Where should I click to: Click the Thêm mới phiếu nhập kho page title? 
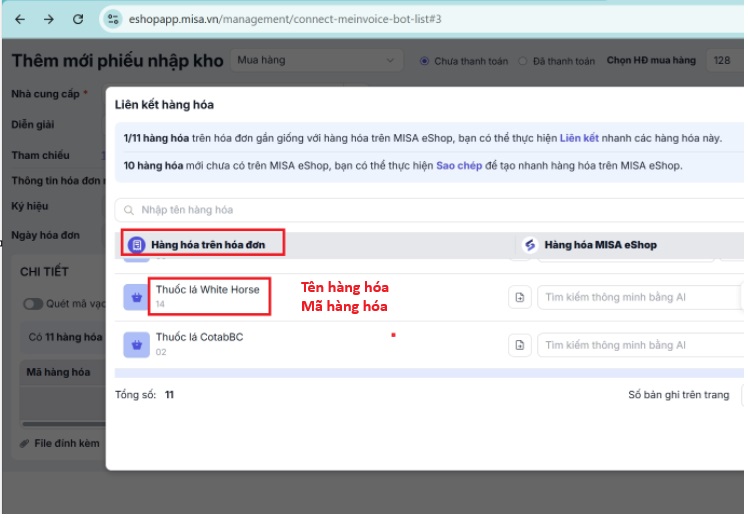click(x=117, y=61)
